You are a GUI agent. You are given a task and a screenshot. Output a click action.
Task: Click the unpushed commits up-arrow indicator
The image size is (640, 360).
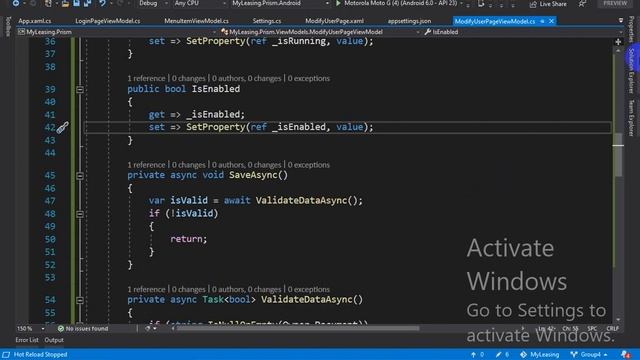[x=477, y=354]
